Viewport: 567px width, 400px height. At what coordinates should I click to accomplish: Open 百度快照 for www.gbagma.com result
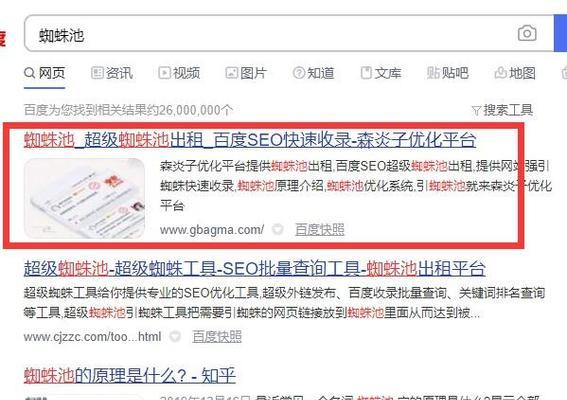point(320,230)
